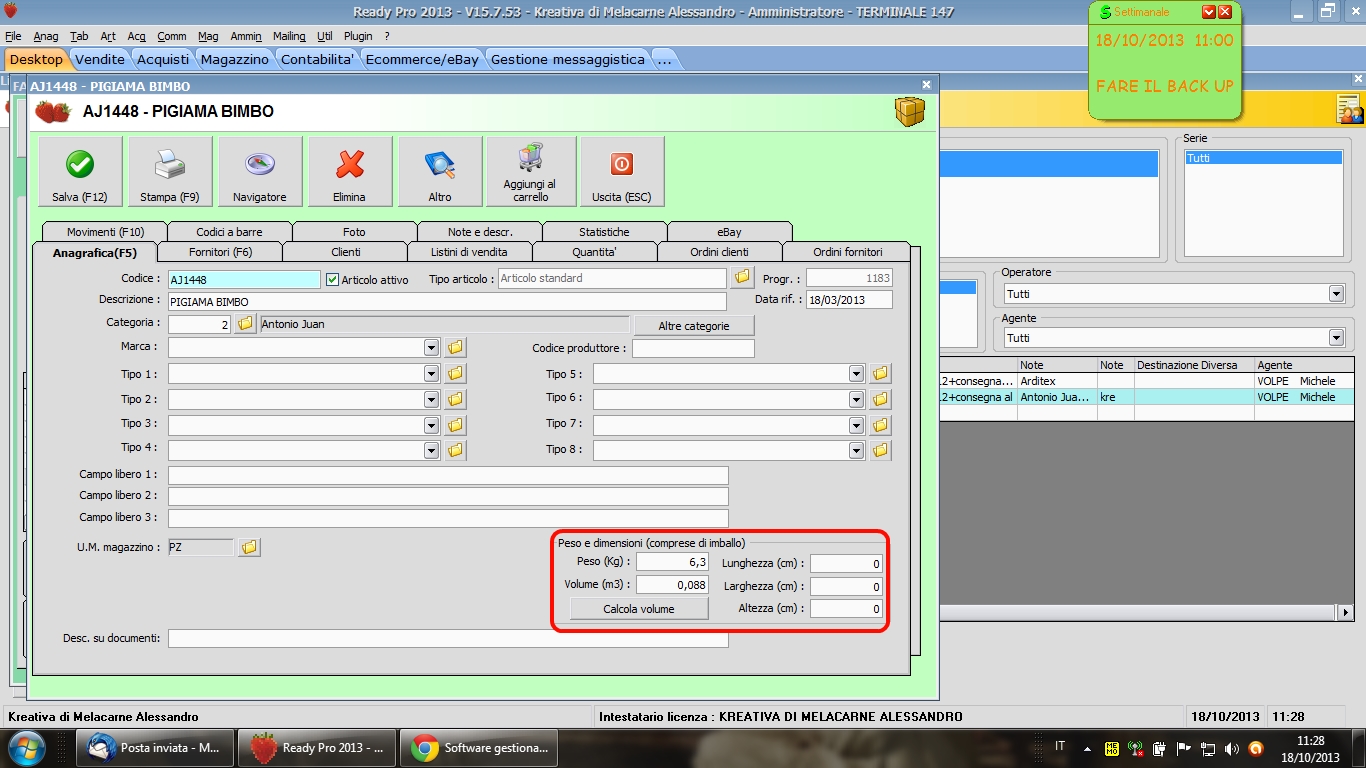This screenshot has width=1366, height=768.
Task: Open the Navigatore compass tool
Action: coord(260,171)
